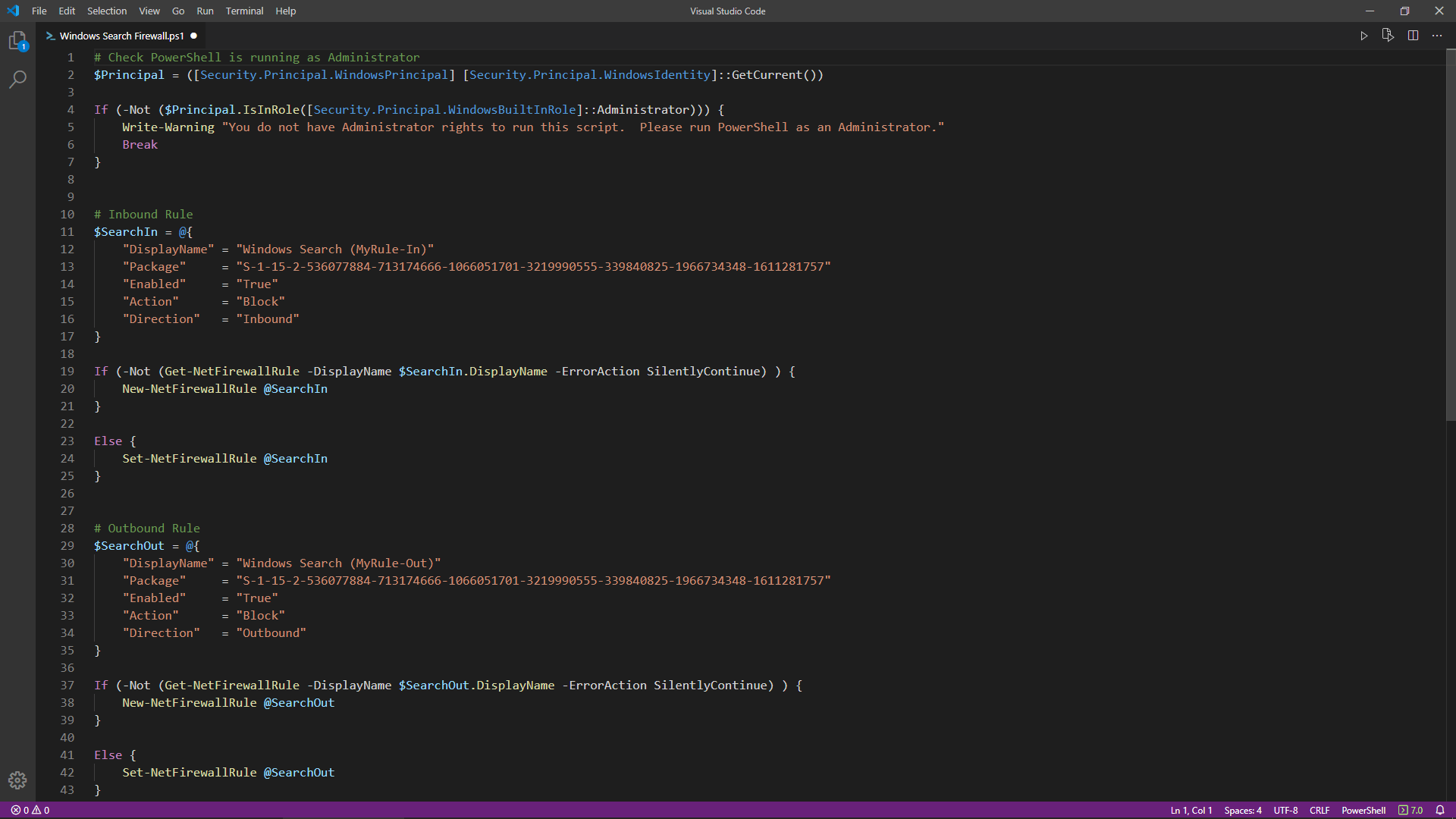Open the Search view in activity bar
Image resolution: width=1456 pixels, height=819 pixels.
point(17,79)
